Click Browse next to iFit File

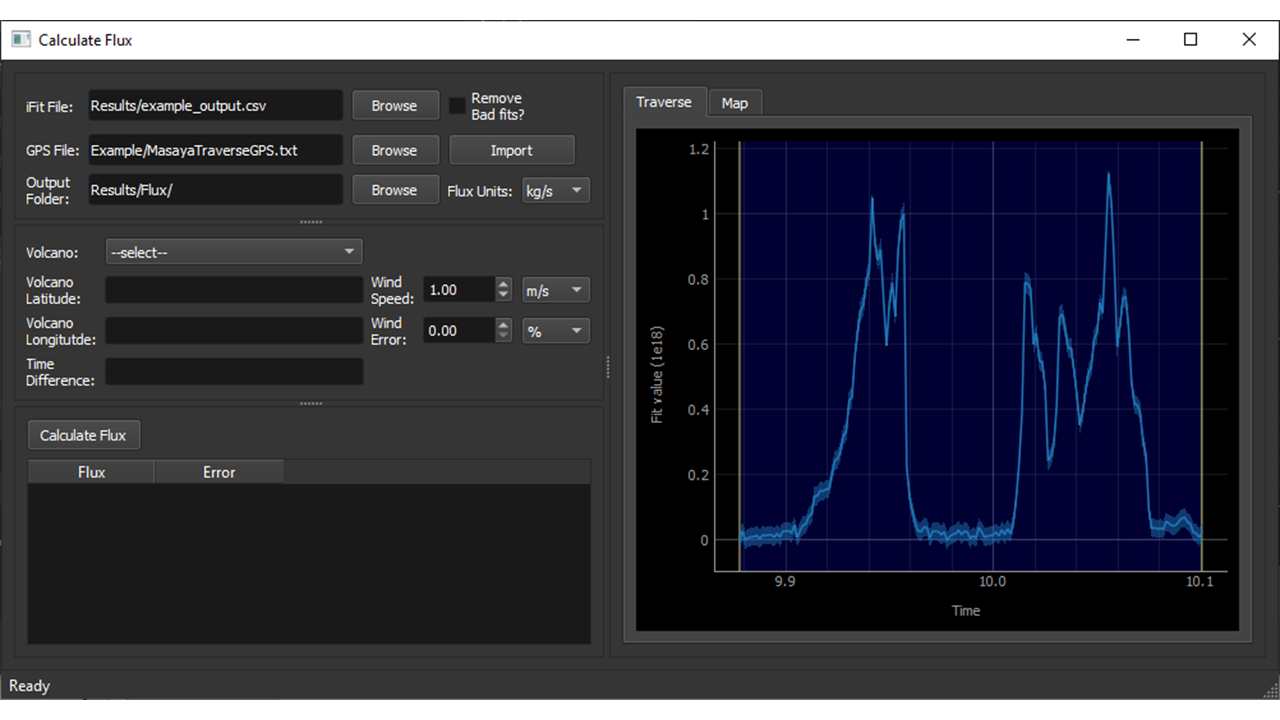click(x=395, y=105)
